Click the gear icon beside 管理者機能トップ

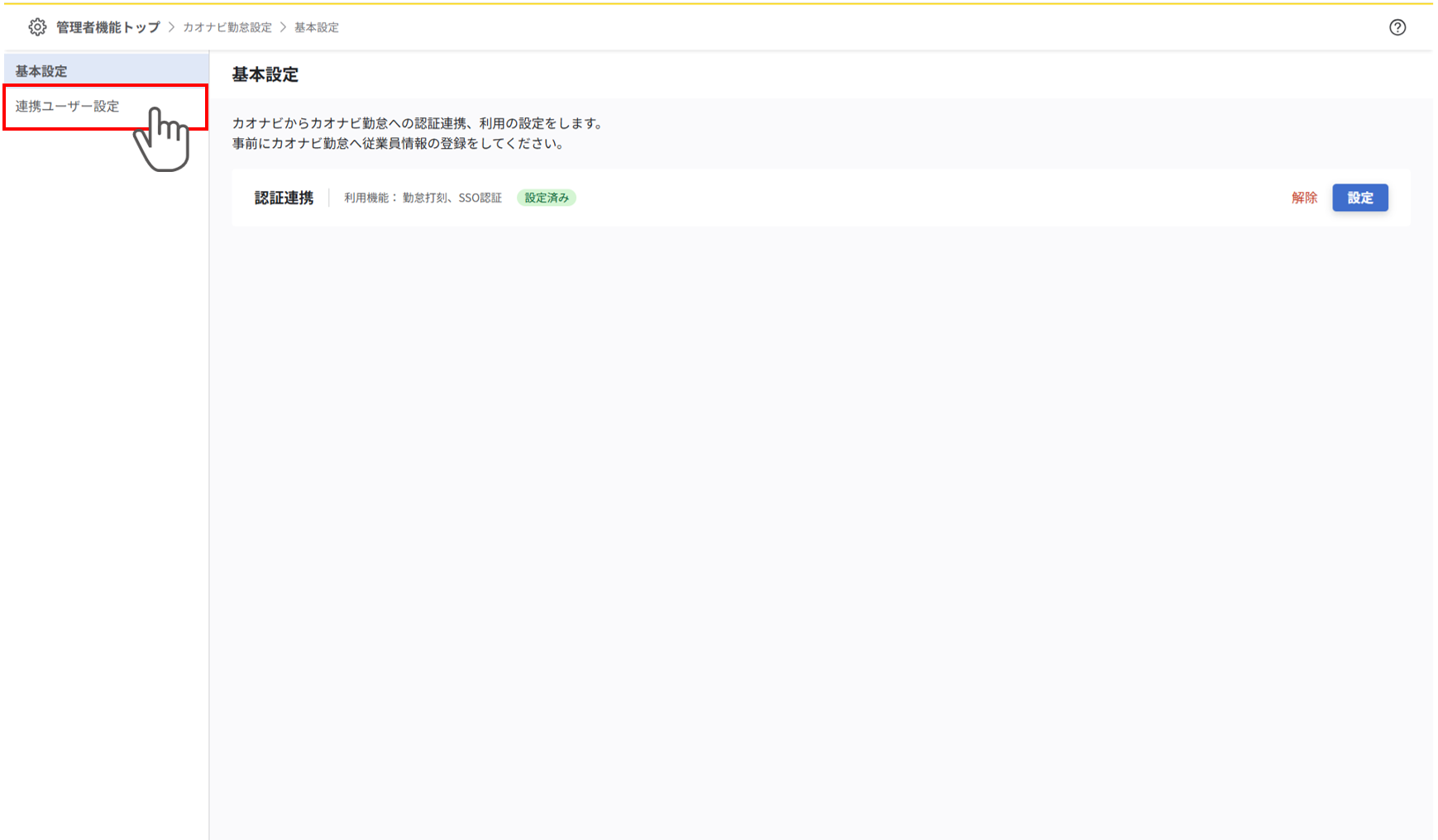coord(37,26)
